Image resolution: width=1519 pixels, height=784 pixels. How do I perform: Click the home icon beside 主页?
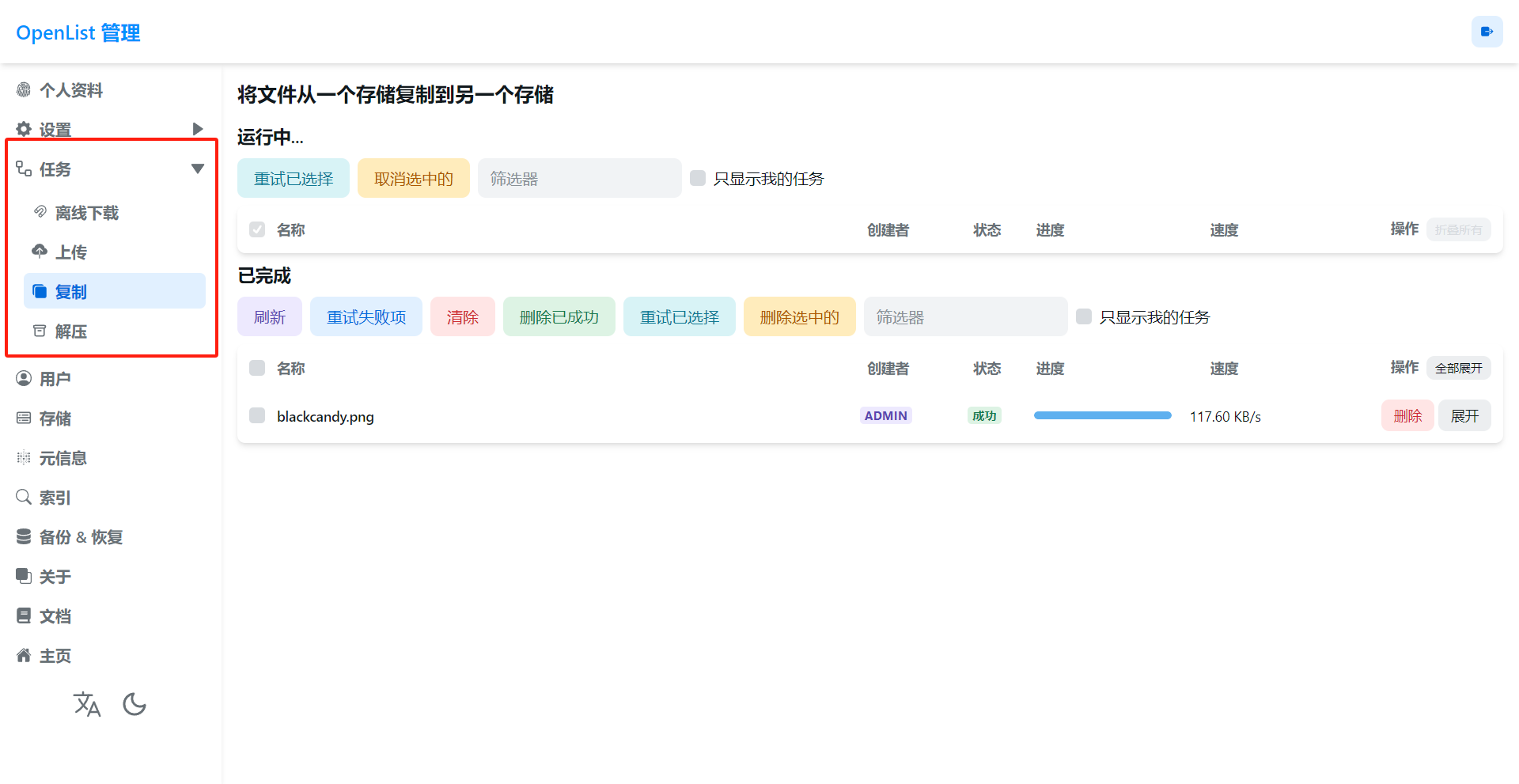[x=24, y=655]
